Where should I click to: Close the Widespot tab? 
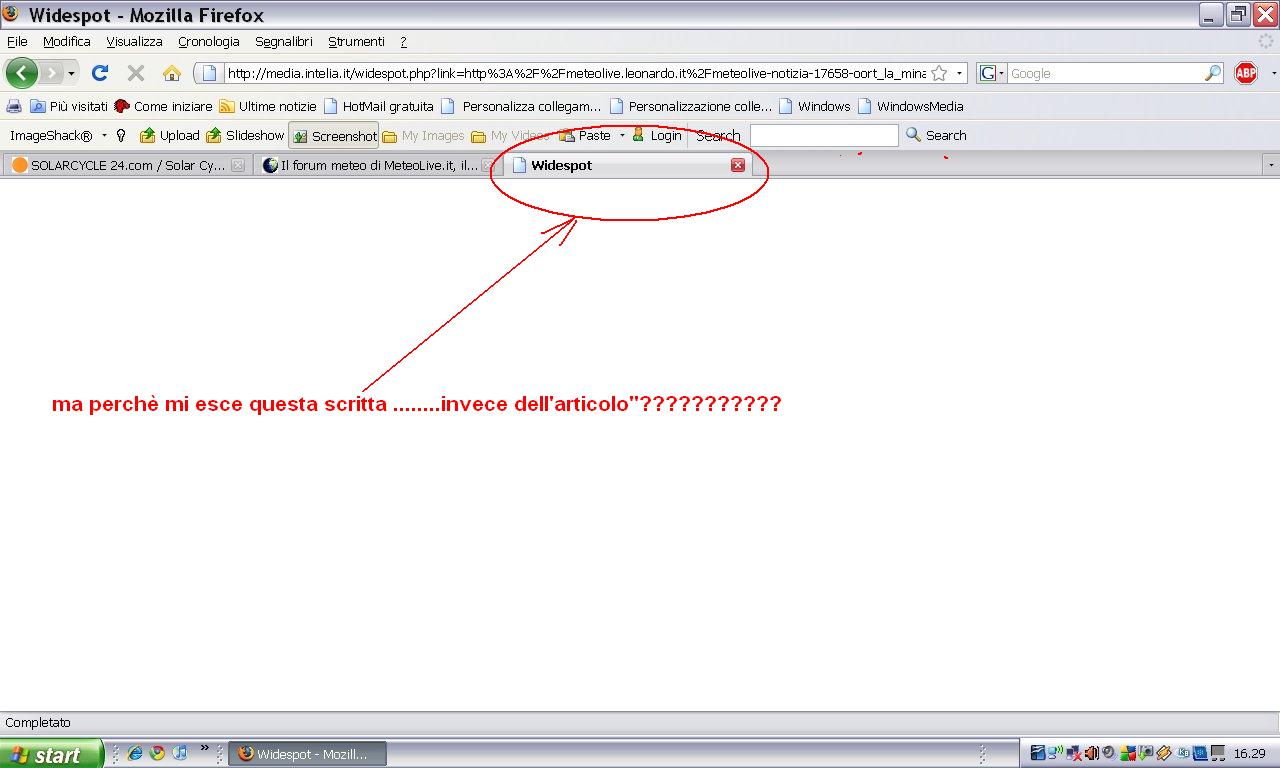[x=738, y=165]
